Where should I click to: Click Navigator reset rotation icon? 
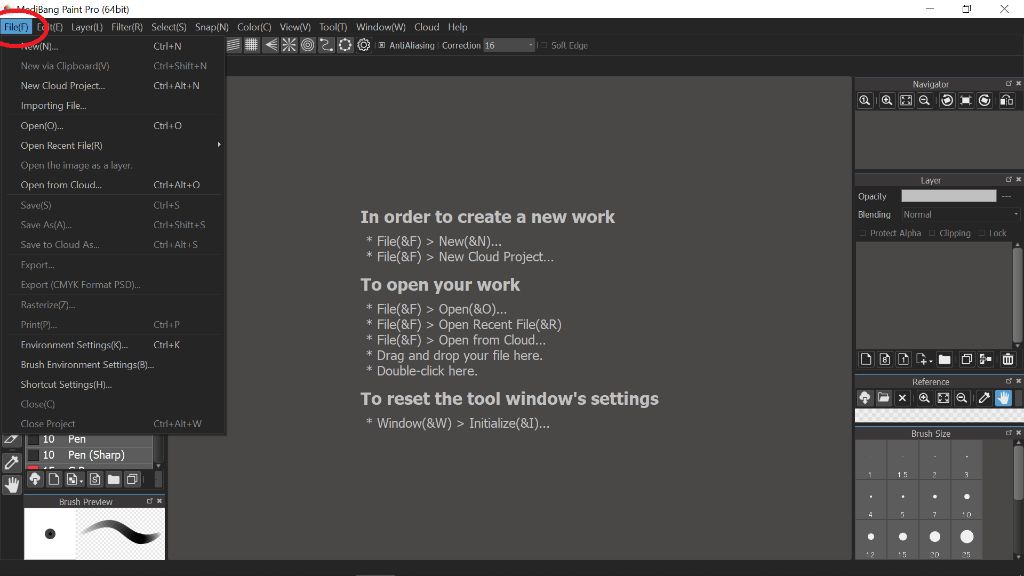966,101
